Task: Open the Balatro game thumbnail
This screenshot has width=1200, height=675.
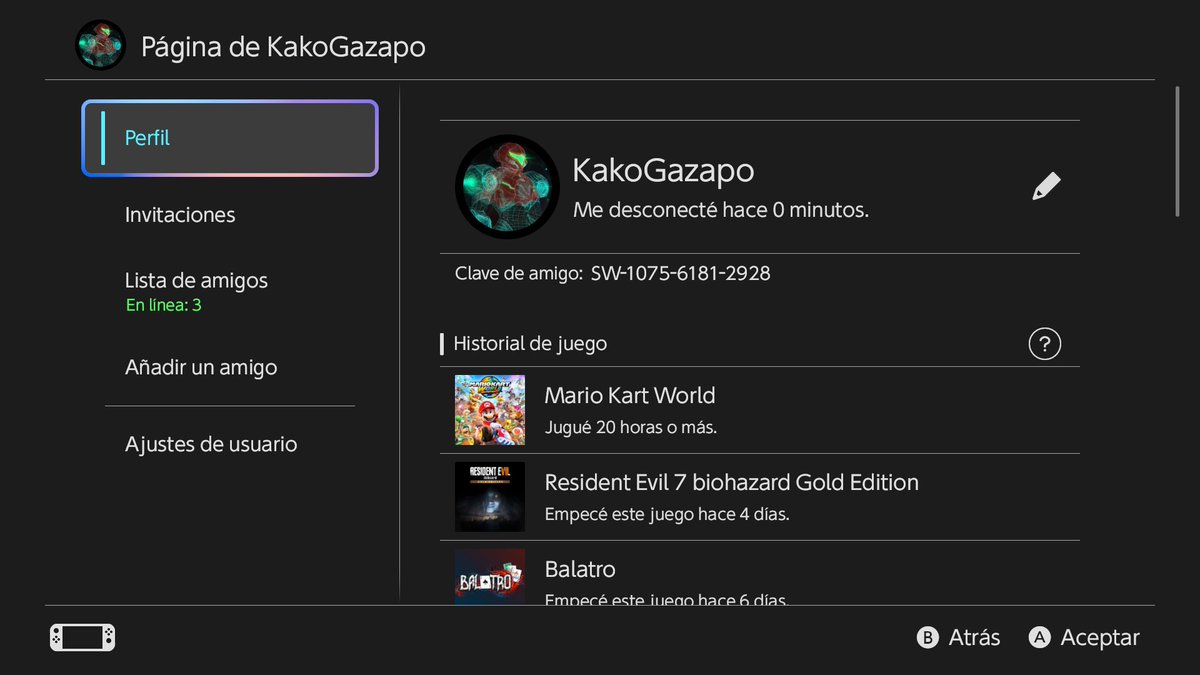Action: (x=490, y=577)
